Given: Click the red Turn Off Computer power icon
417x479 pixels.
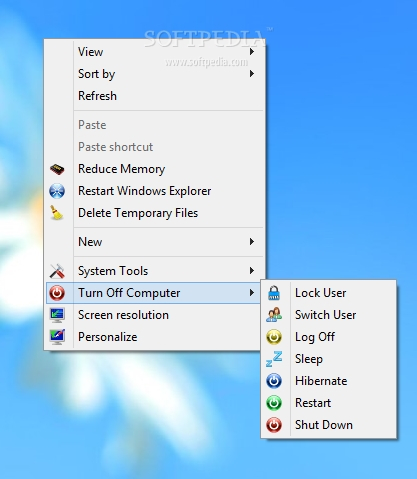Looking at the screenshot, I should [x=57, y=293].
